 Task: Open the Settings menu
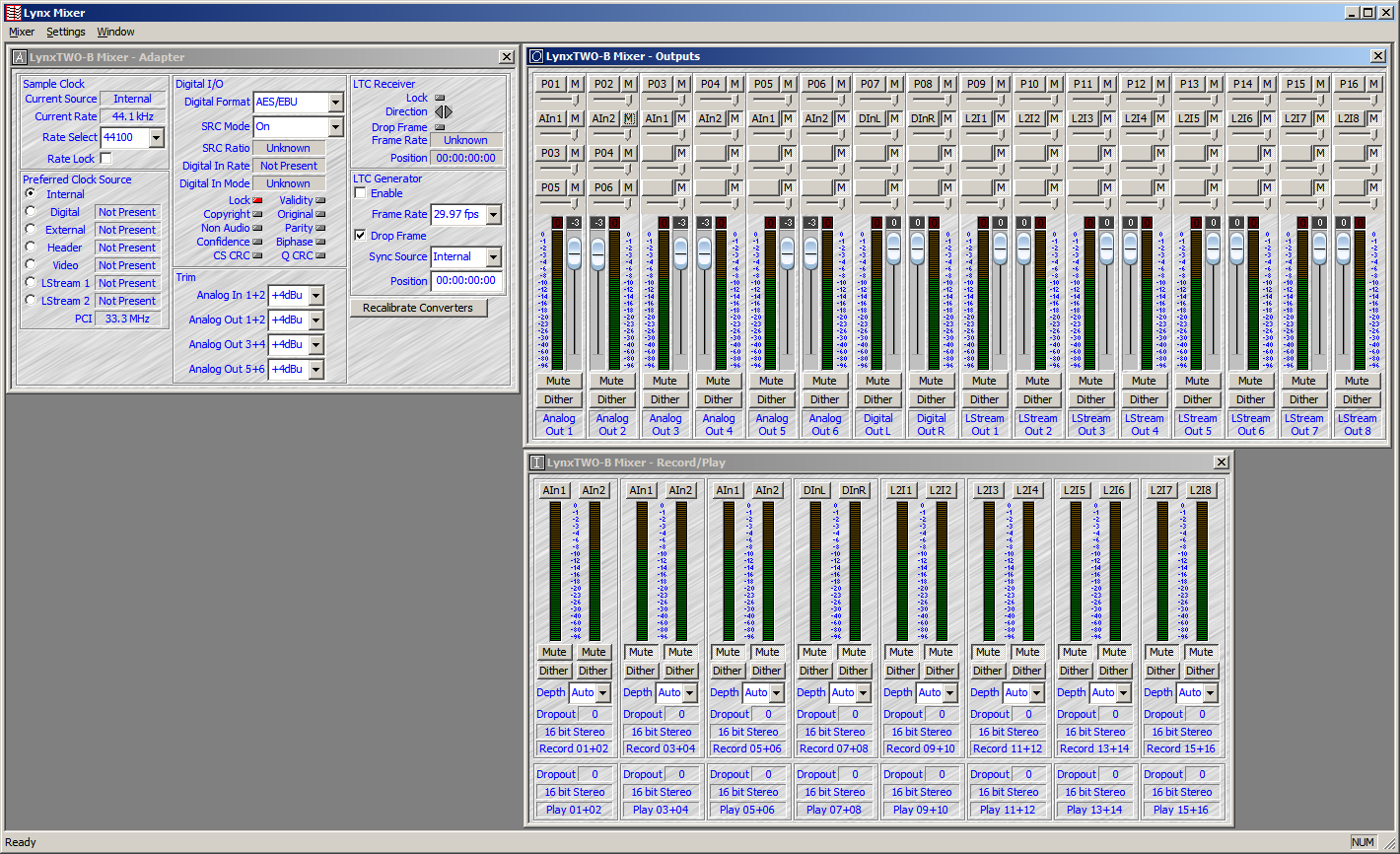pos(66,33)
